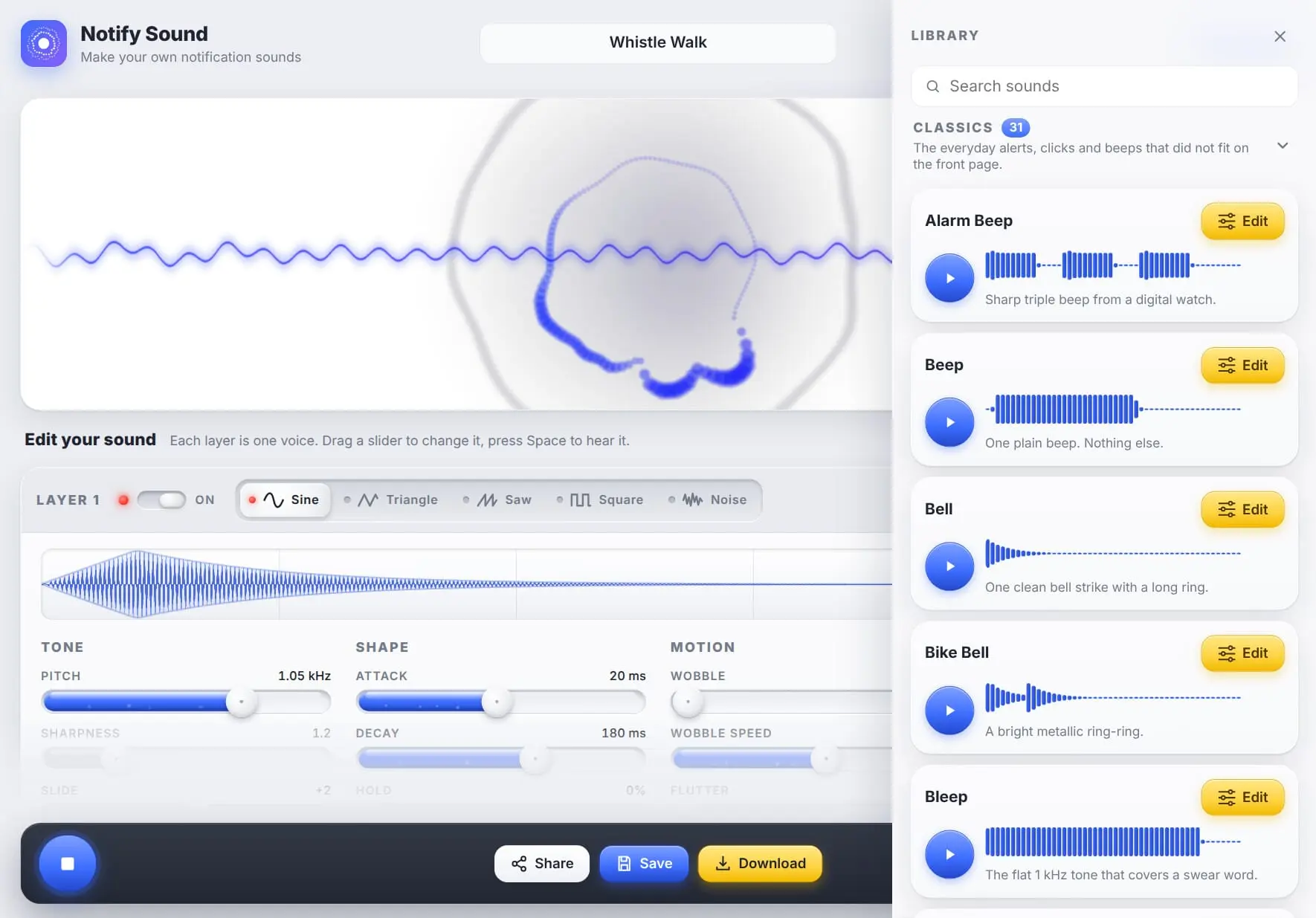Click the Layer 1 envelope waveform preview

tap(467, 584)
